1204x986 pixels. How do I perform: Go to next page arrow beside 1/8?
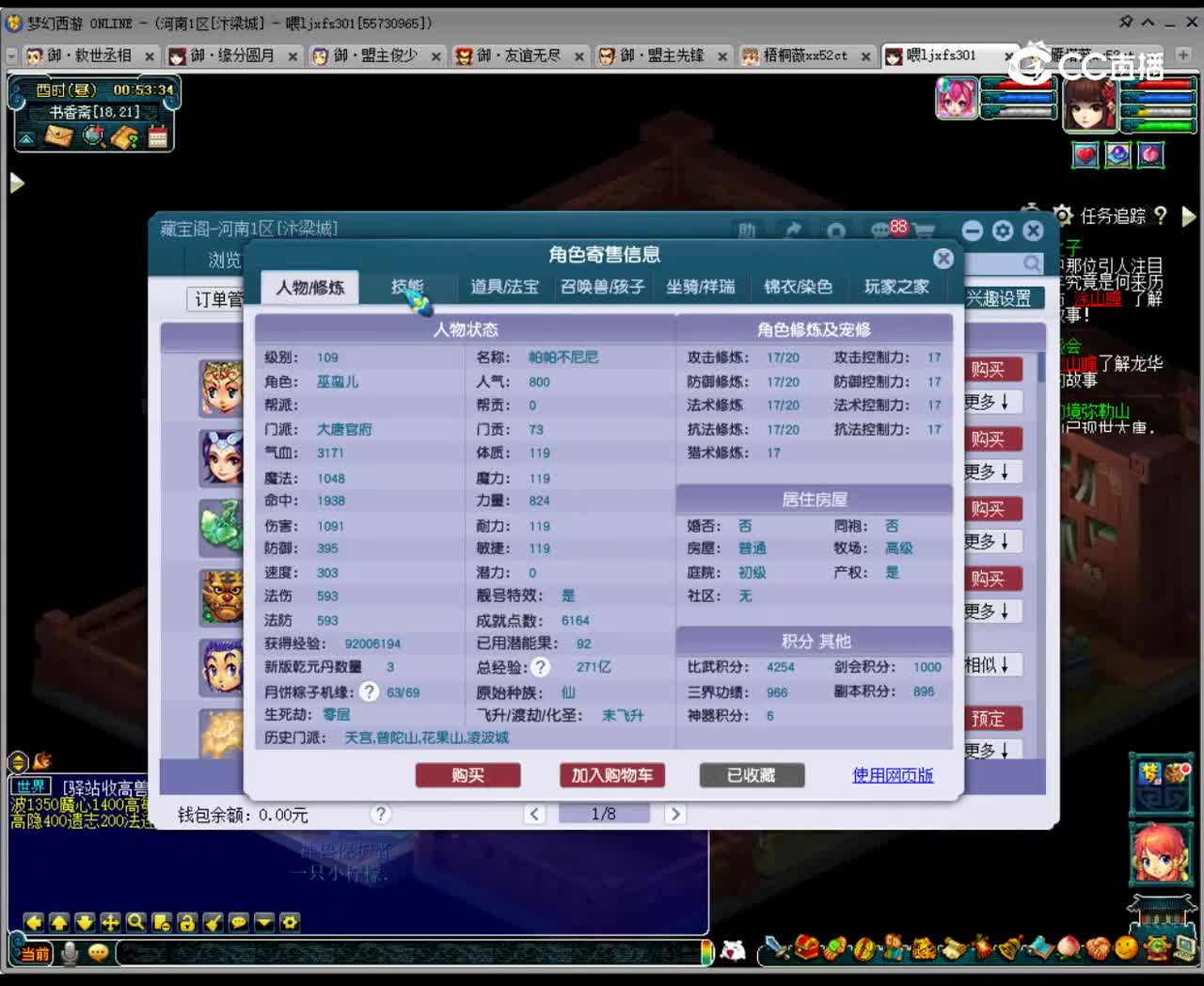tap(675, 814)
